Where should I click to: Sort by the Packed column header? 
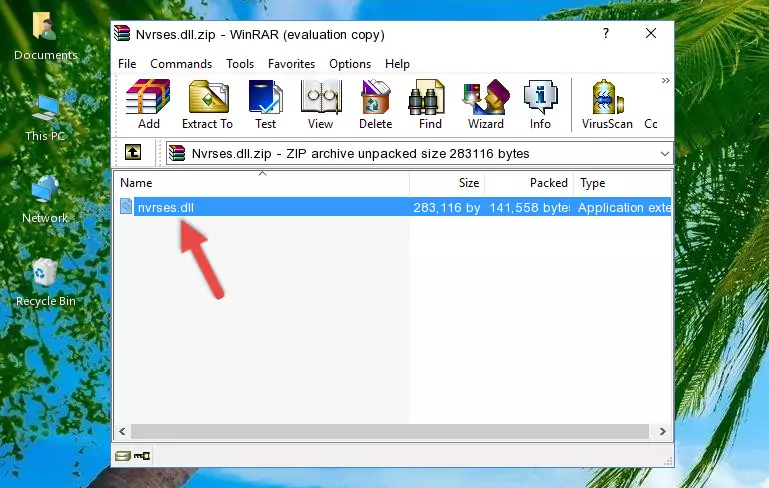[x=529, y=183]
